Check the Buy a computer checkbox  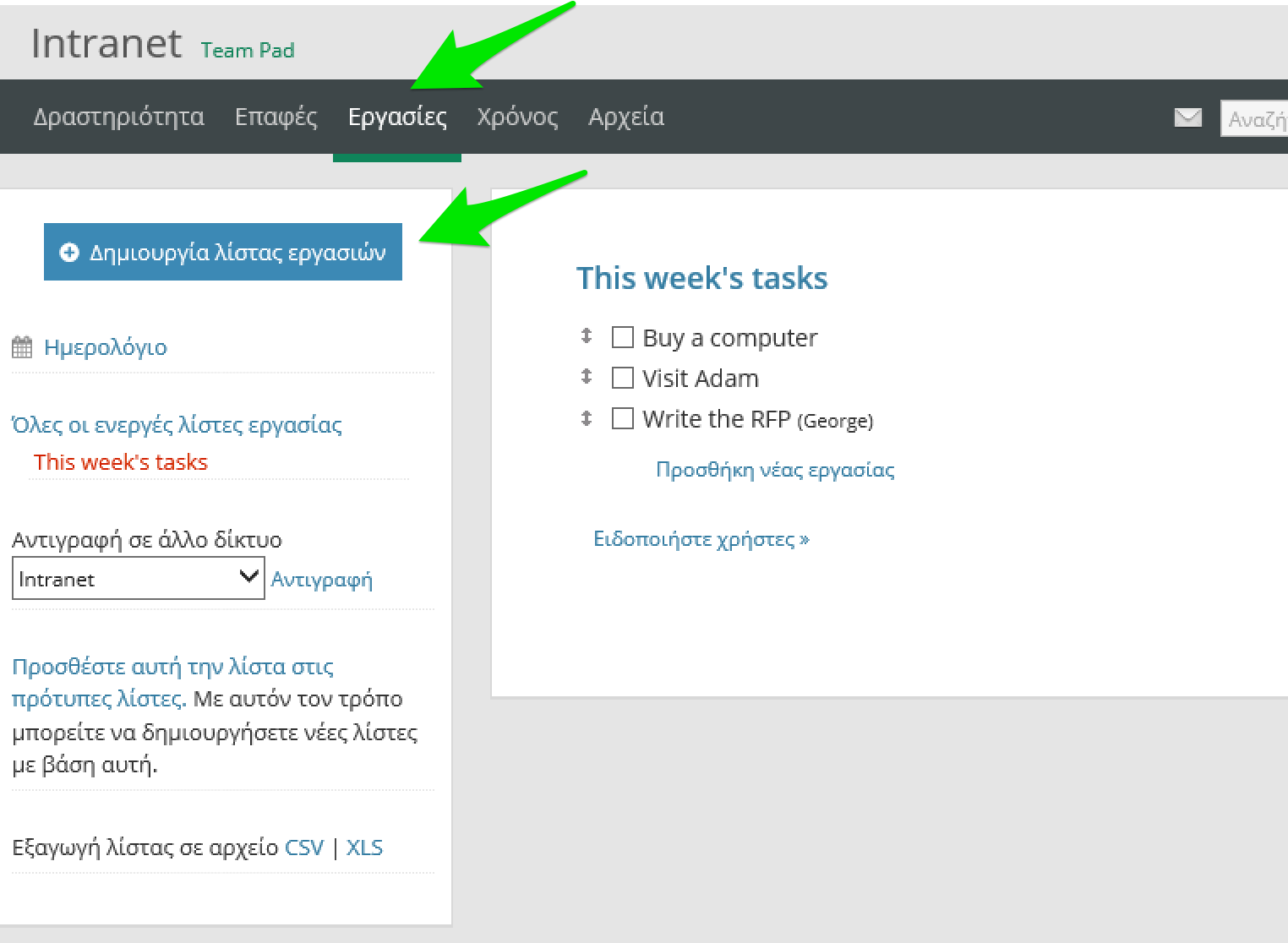(623, 337)
